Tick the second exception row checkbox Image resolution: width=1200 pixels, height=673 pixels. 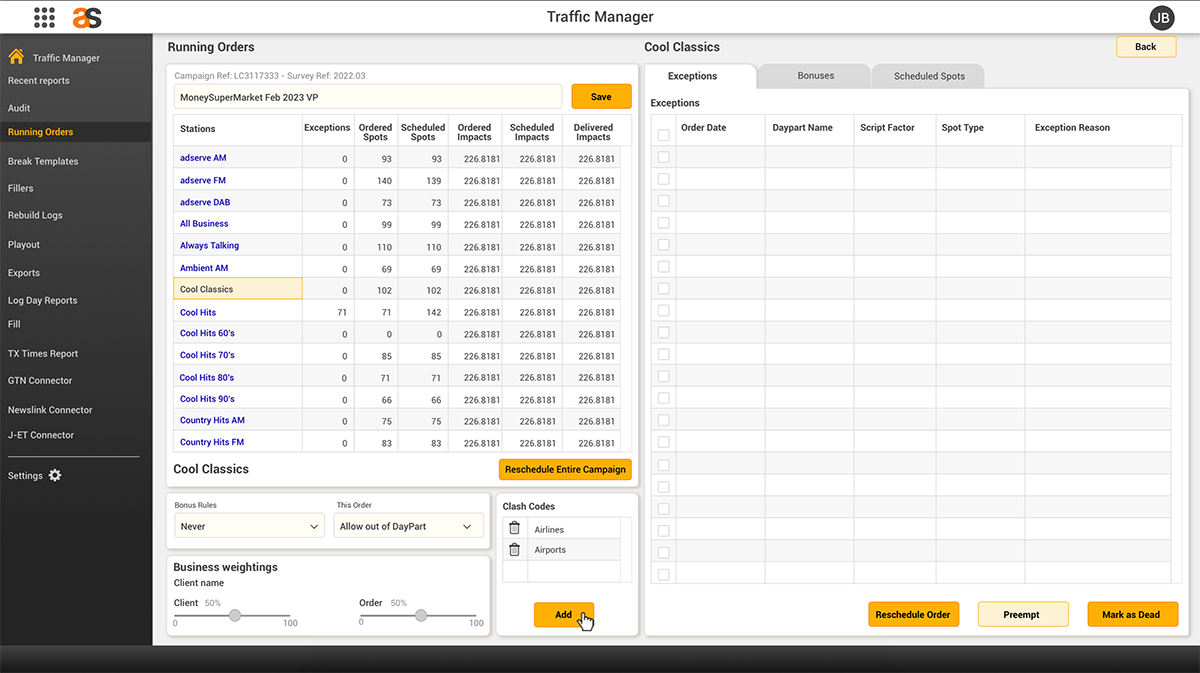click(664, 179)
